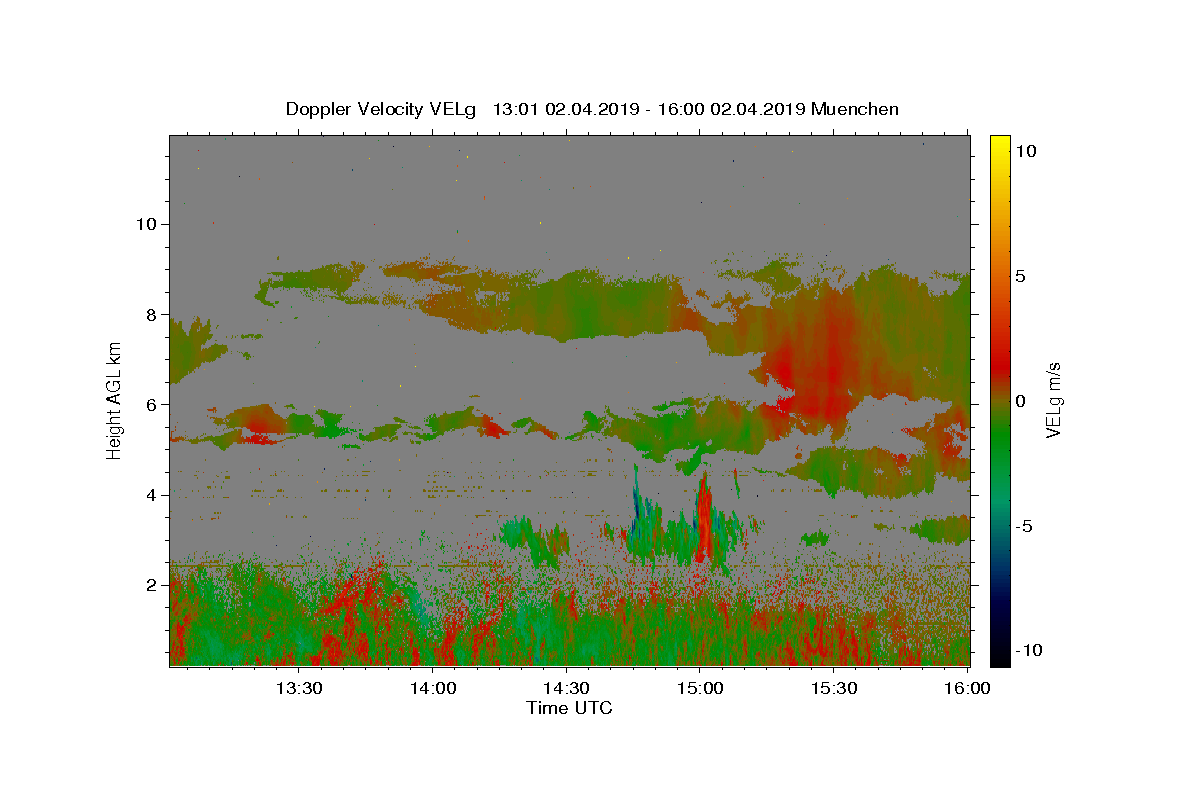The width and height of the screenshot is (1200, 800).
Task: Click the 15:00 time axis label
Action: click(x=700, y=688)
